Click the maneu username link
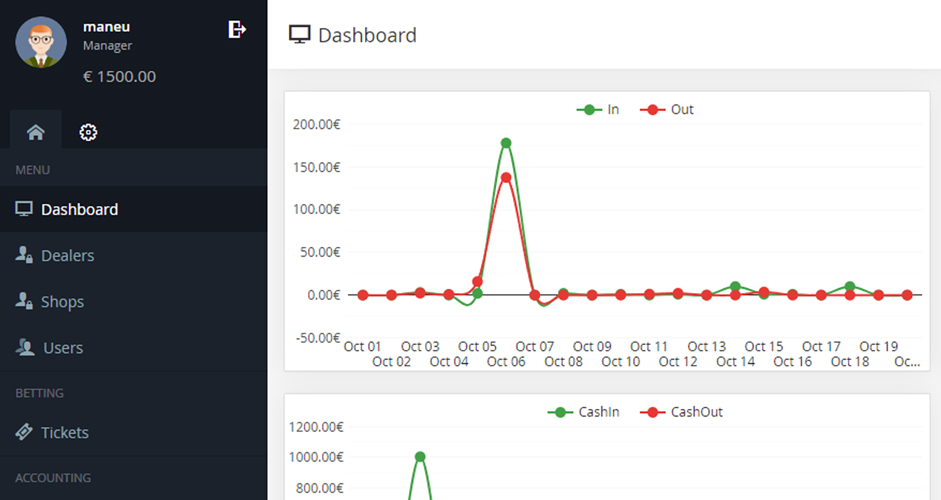The width and height of the screenshot is (941, 500). click(106, 27)
